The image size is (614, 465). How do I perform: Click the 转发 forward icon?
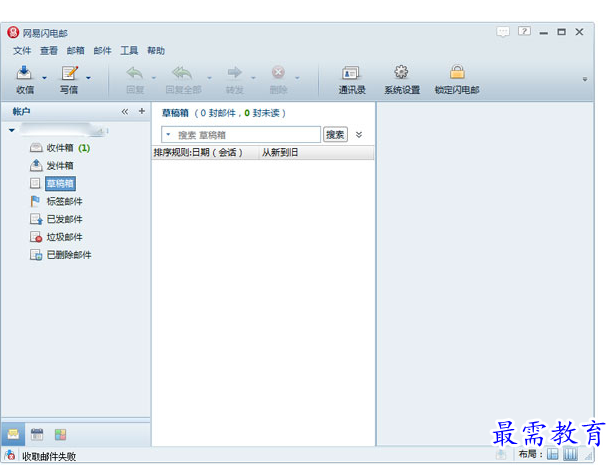(235, 72)
